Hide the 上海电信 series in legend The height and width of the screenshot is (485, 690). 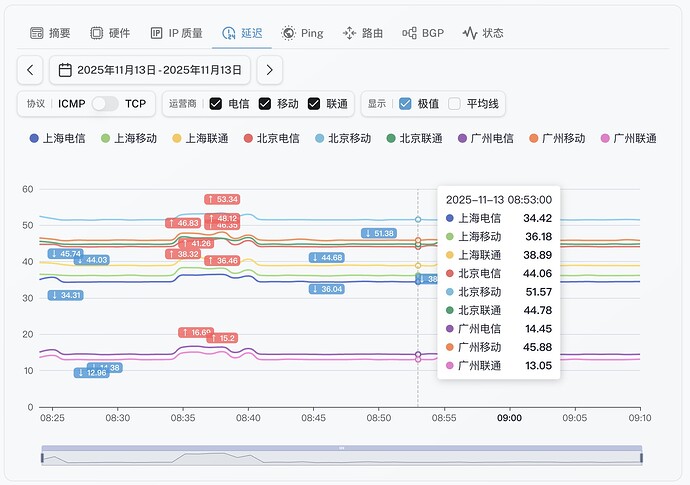(62, 138)
